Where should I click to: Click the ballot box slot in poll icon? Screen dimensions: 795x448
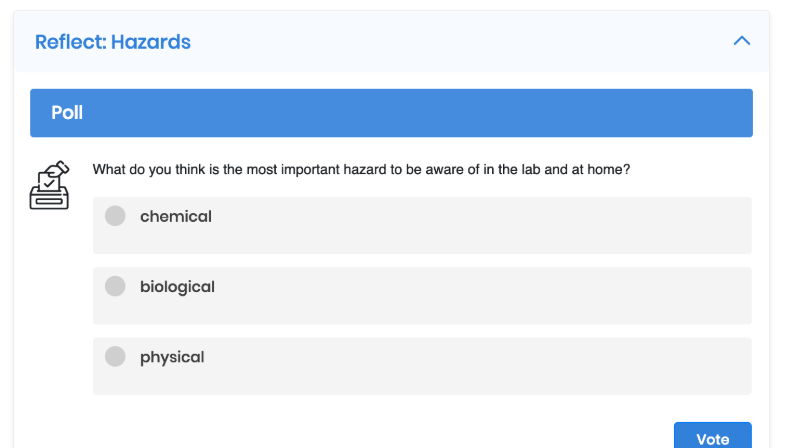point(49,201)
